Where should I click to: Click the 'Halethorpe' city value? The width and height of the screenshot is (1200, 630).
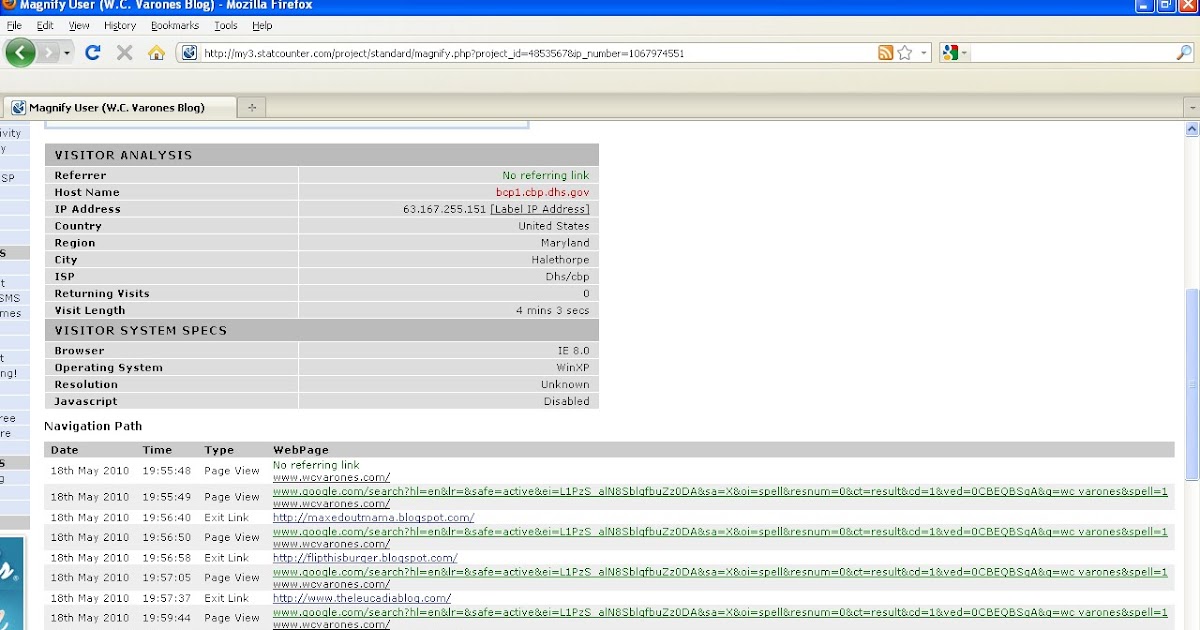coord(560,260)
